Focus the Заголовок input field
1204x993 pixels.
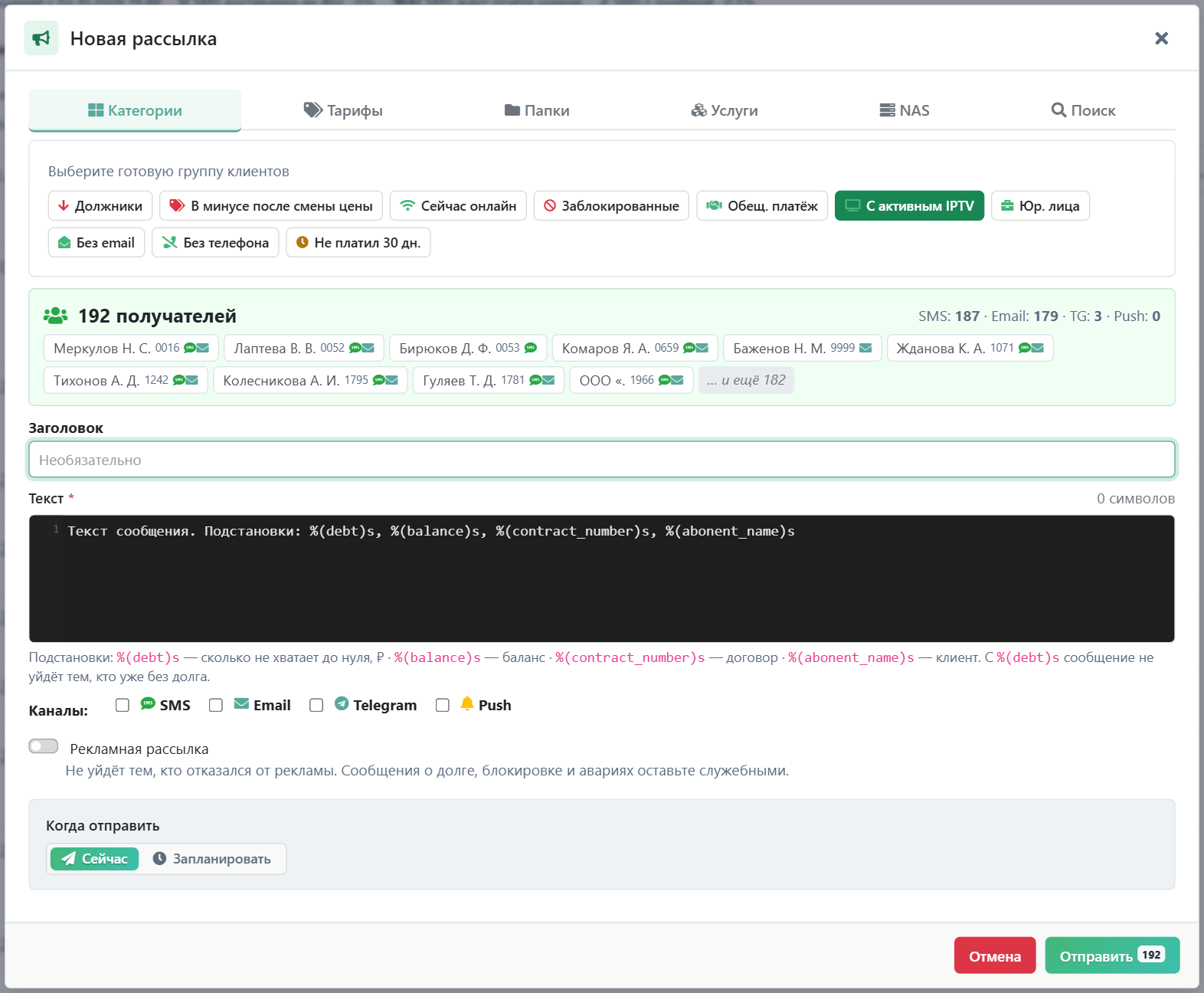point(602,460)
